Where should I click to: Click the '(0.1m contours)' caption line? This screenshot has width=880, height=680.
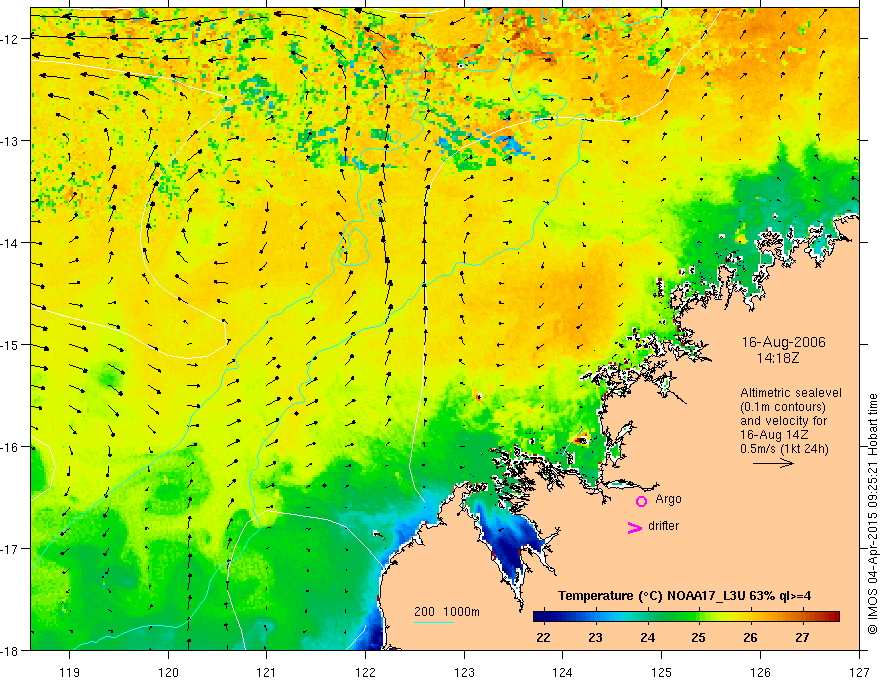tap(783, 407)
